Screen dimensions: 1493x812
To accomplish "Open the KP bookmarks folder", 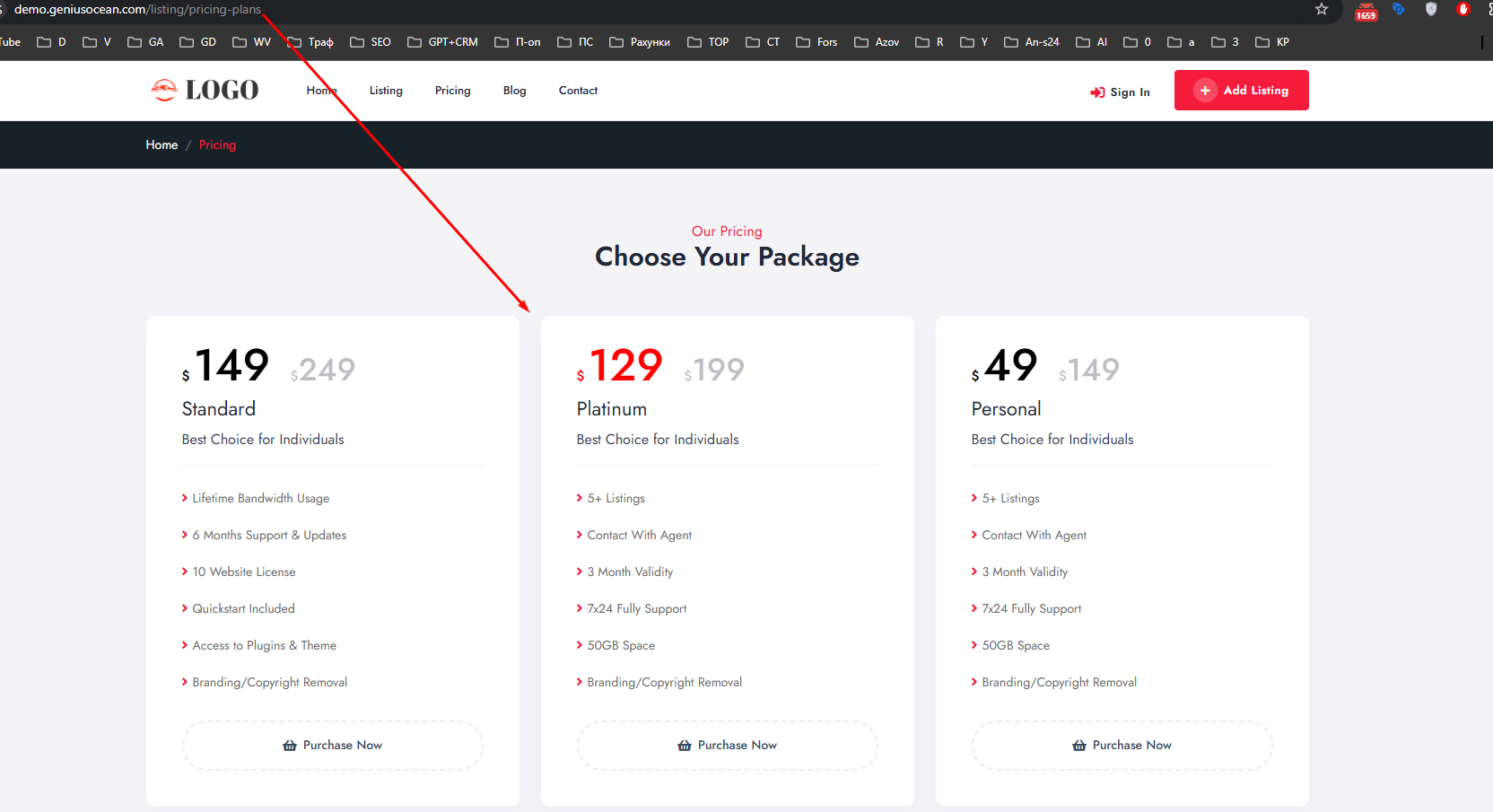I will 1272,42.
